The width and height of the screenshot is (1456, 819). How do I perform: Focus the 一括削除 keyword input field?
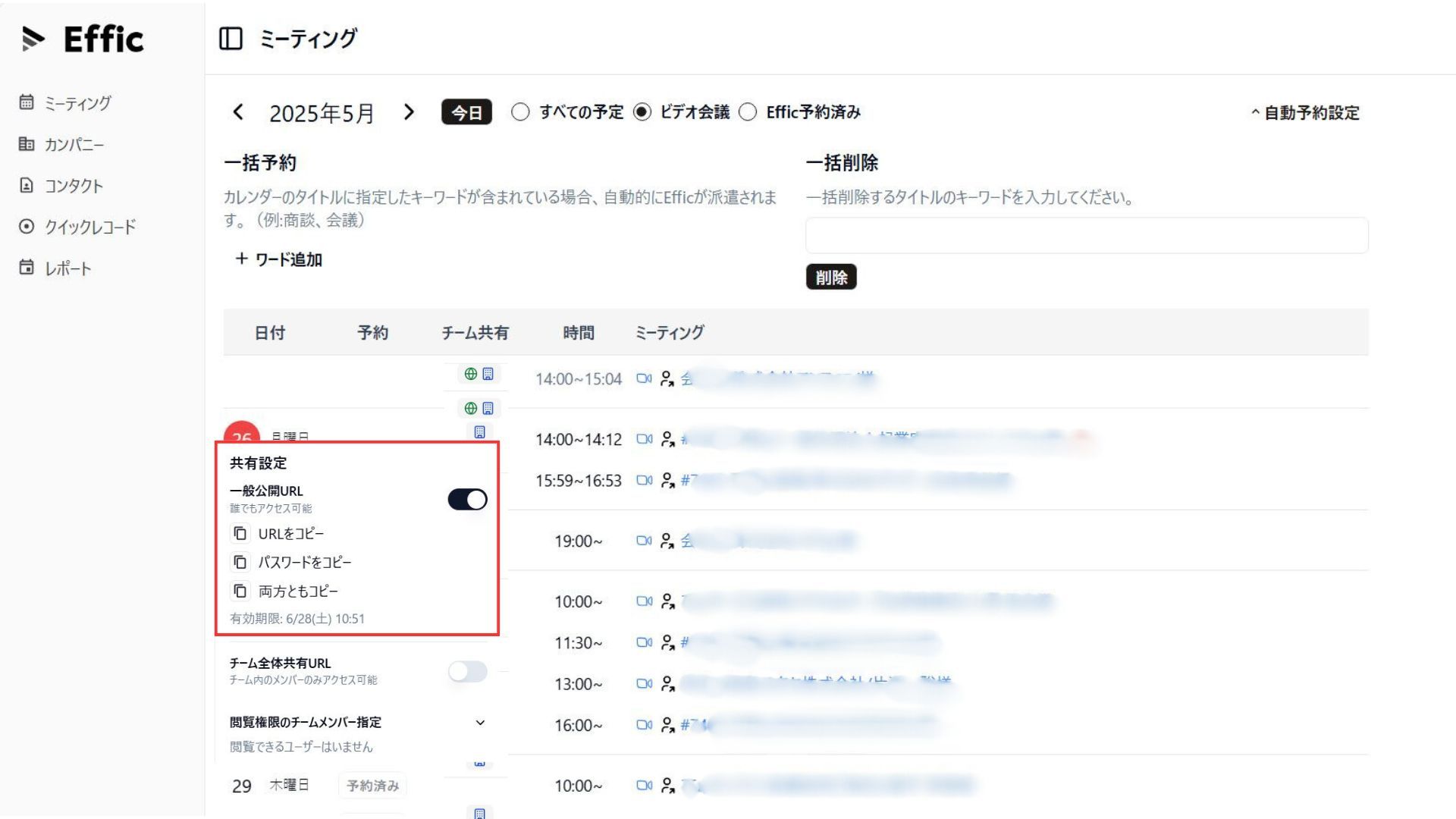click(1087, 235)
